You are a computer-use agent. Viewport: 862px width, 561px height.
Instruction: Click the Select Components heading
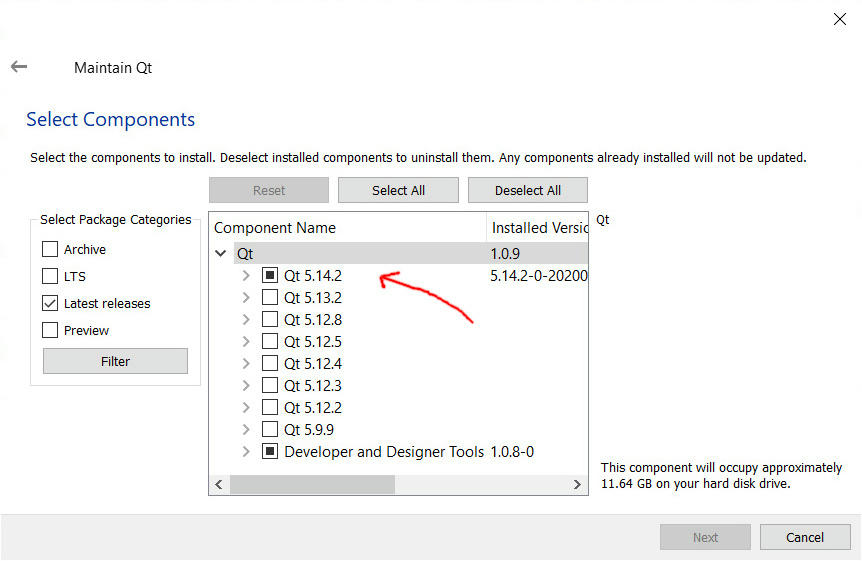point(110,119)
